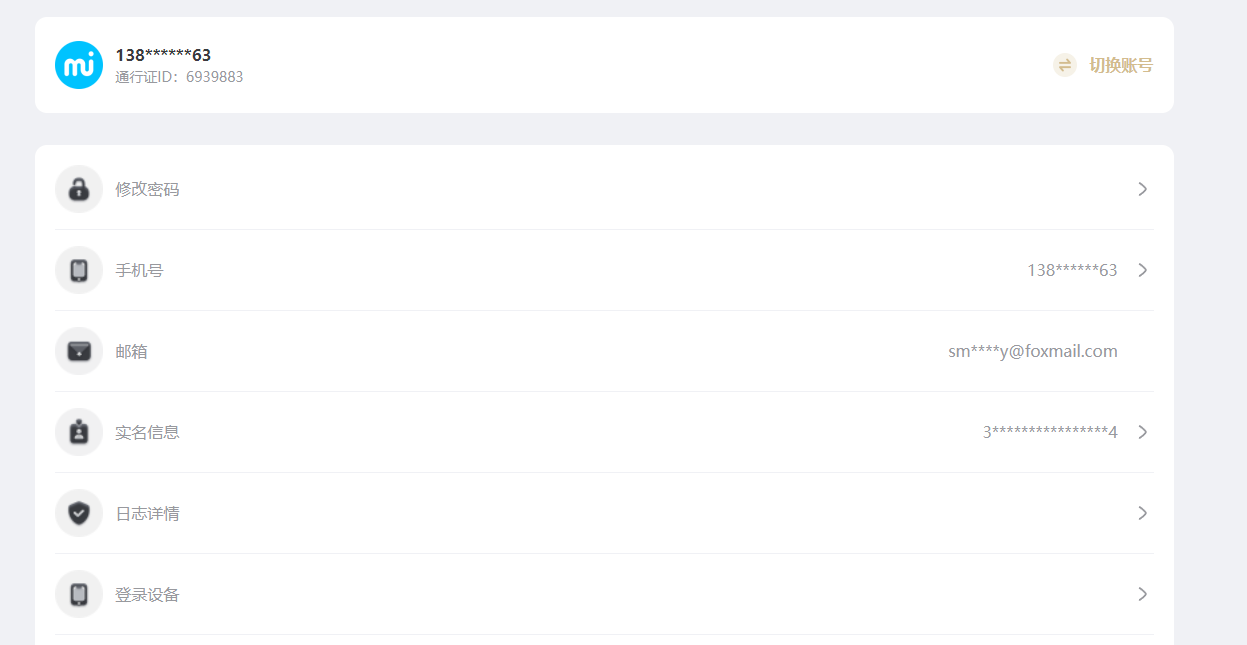Open the 修改密码 menu entry
This screenshot has height=645, width=1247.
click(604, 189)
